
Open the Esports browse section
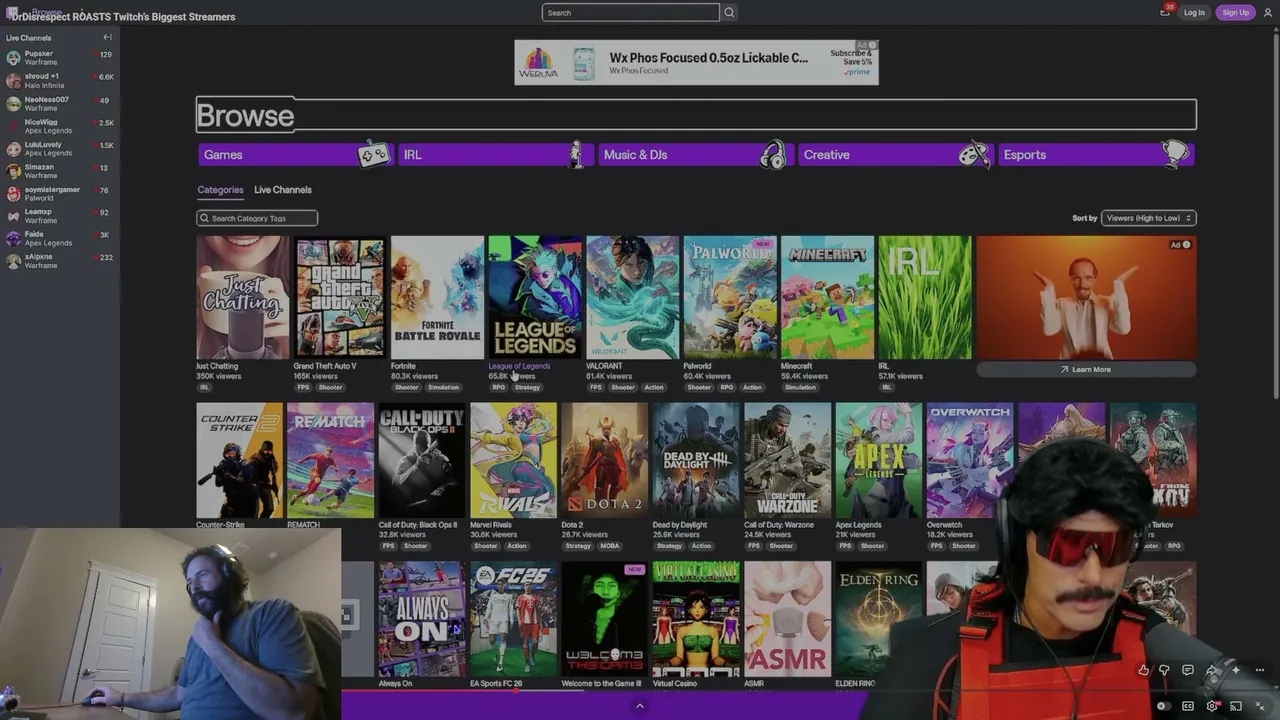tap(1095, 154)
